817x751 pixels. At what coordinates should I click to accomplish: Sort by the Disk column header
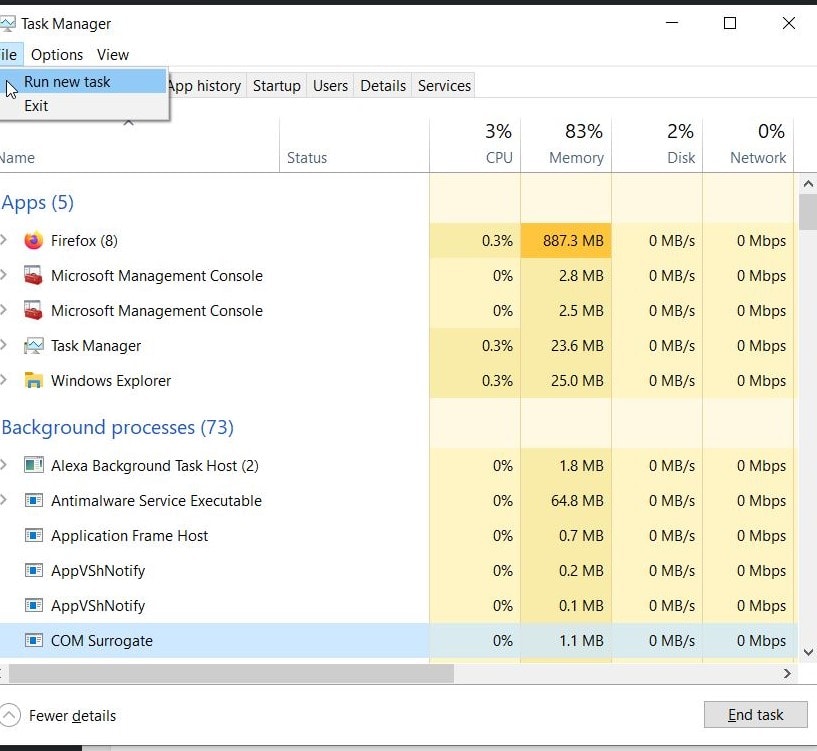tap(657, 145)
